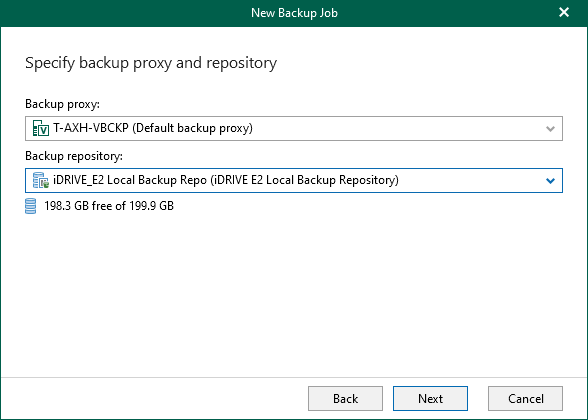Click the 'Backup repository:' label

coord(74,156)
